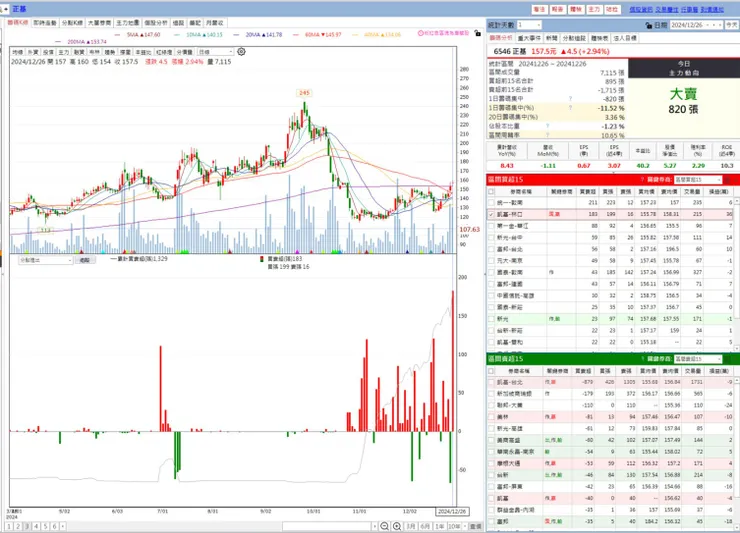
Task: Click the 體檢 button in the top bar
Action: [576, 9]
